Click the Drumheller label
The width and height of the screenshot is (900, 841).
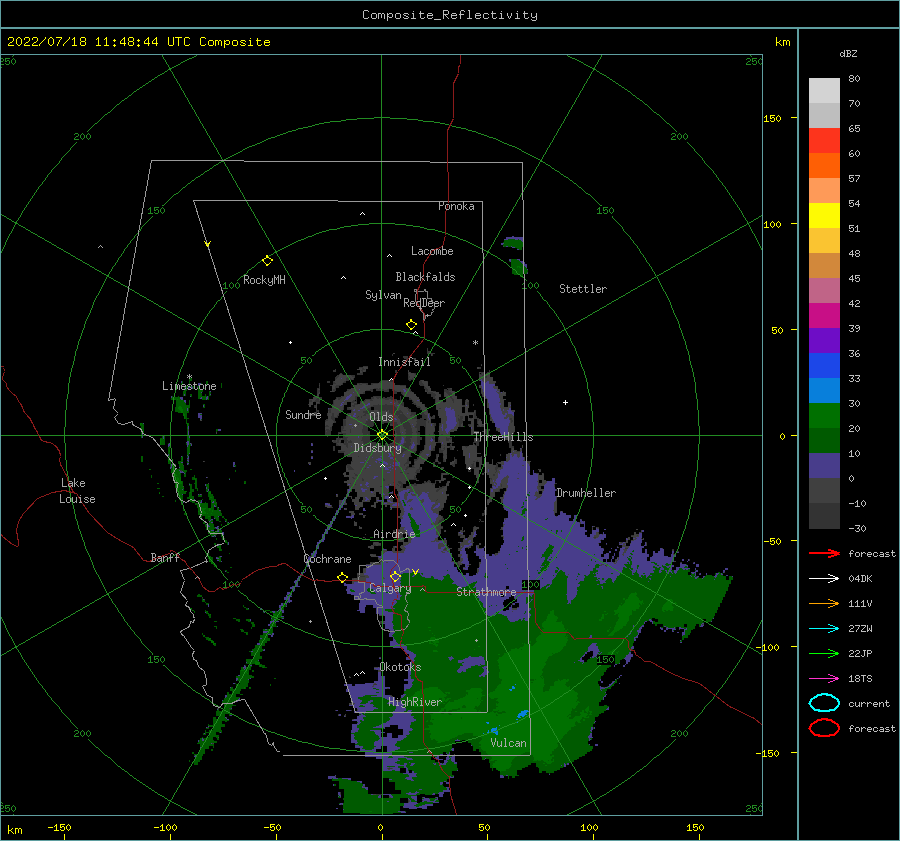[x=586, y=493]
